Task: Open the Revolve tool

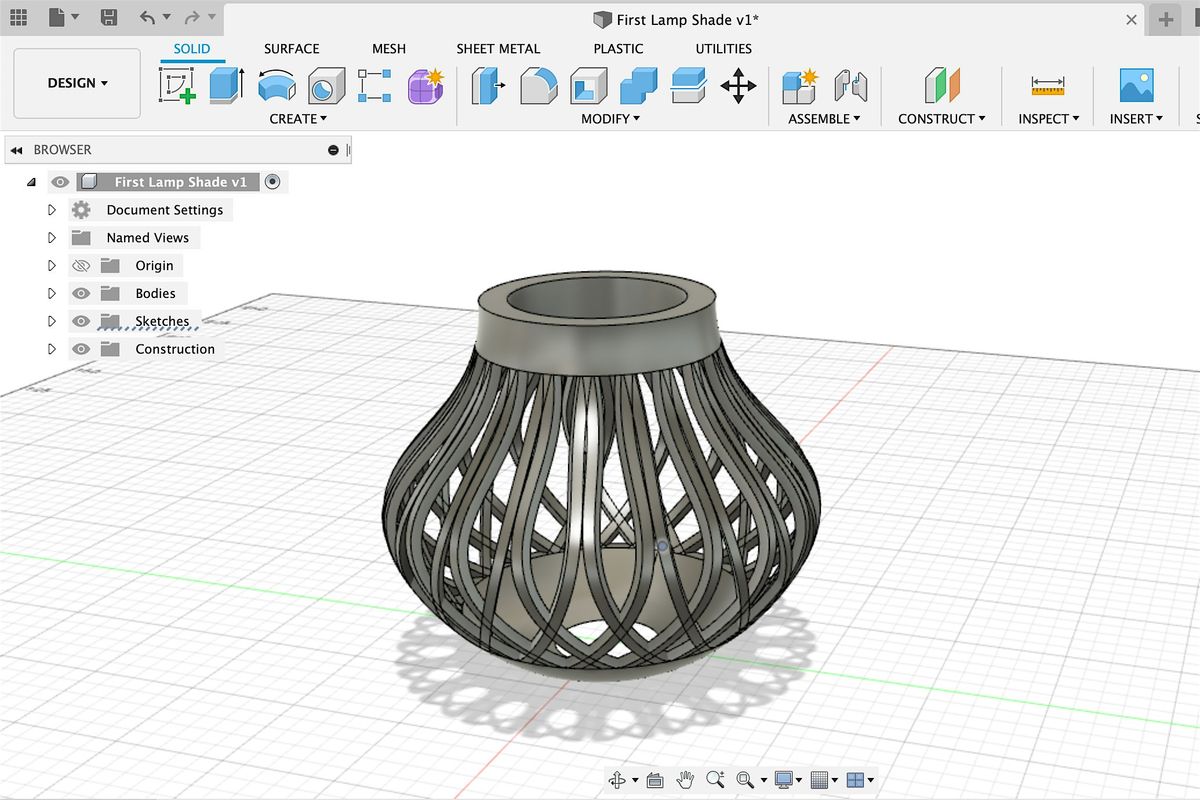Action: point(276,86)
